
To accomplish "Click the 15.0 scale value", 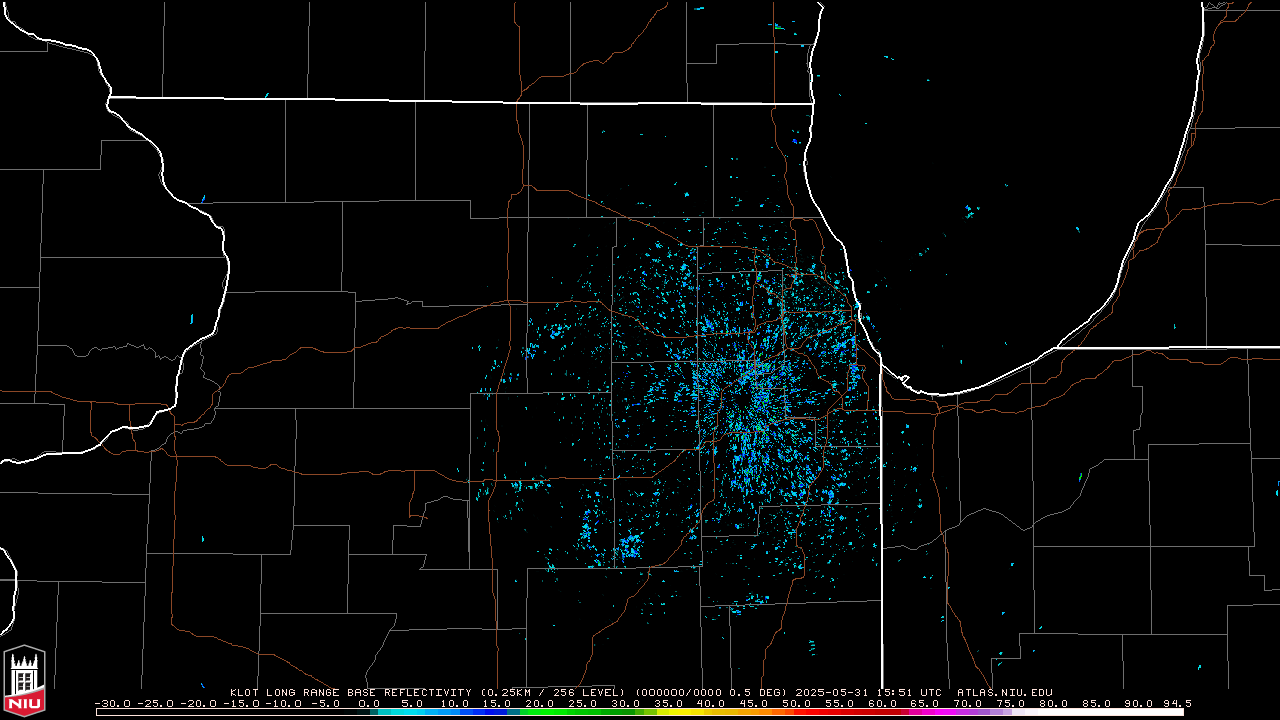I will click(x=497, y=703).
